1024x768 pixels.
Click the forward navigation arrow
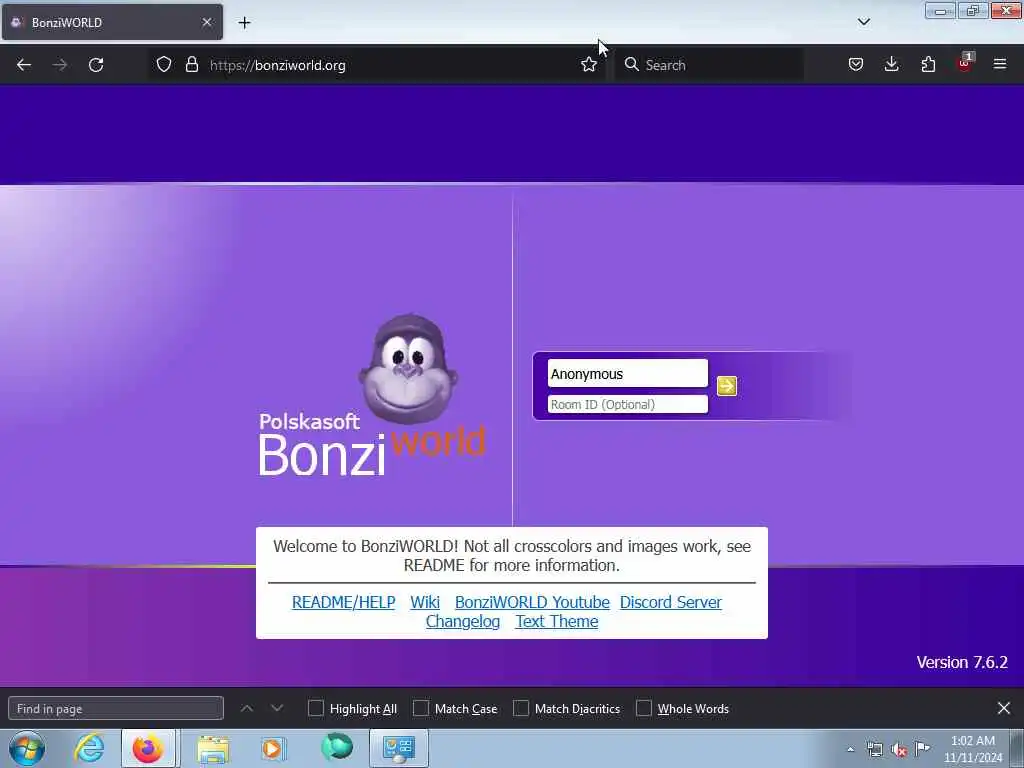[x=60, y=65]
